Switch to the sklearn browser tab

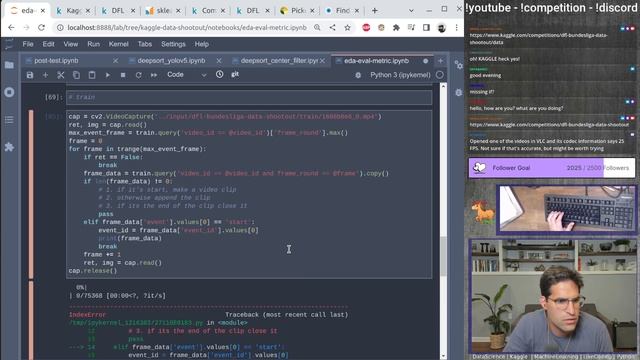[162, 11]
